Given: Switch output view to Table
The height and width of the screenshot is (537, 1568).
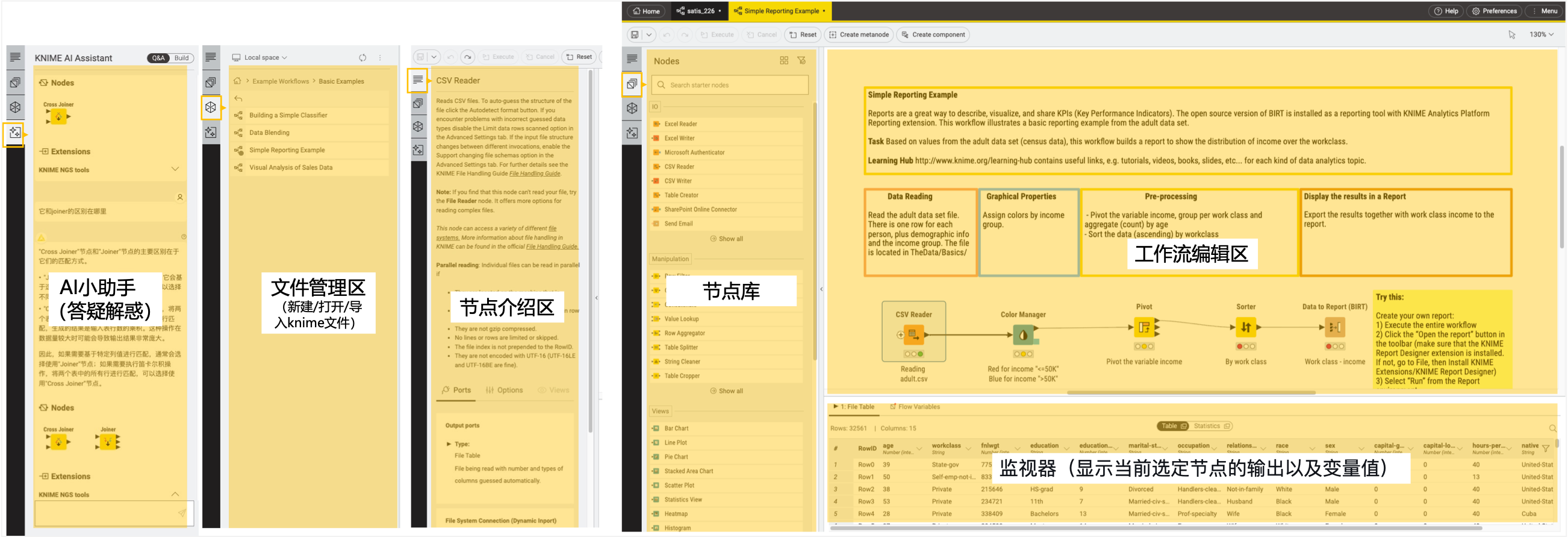Looking at the screenshot, I should [x=1173, y=426].
